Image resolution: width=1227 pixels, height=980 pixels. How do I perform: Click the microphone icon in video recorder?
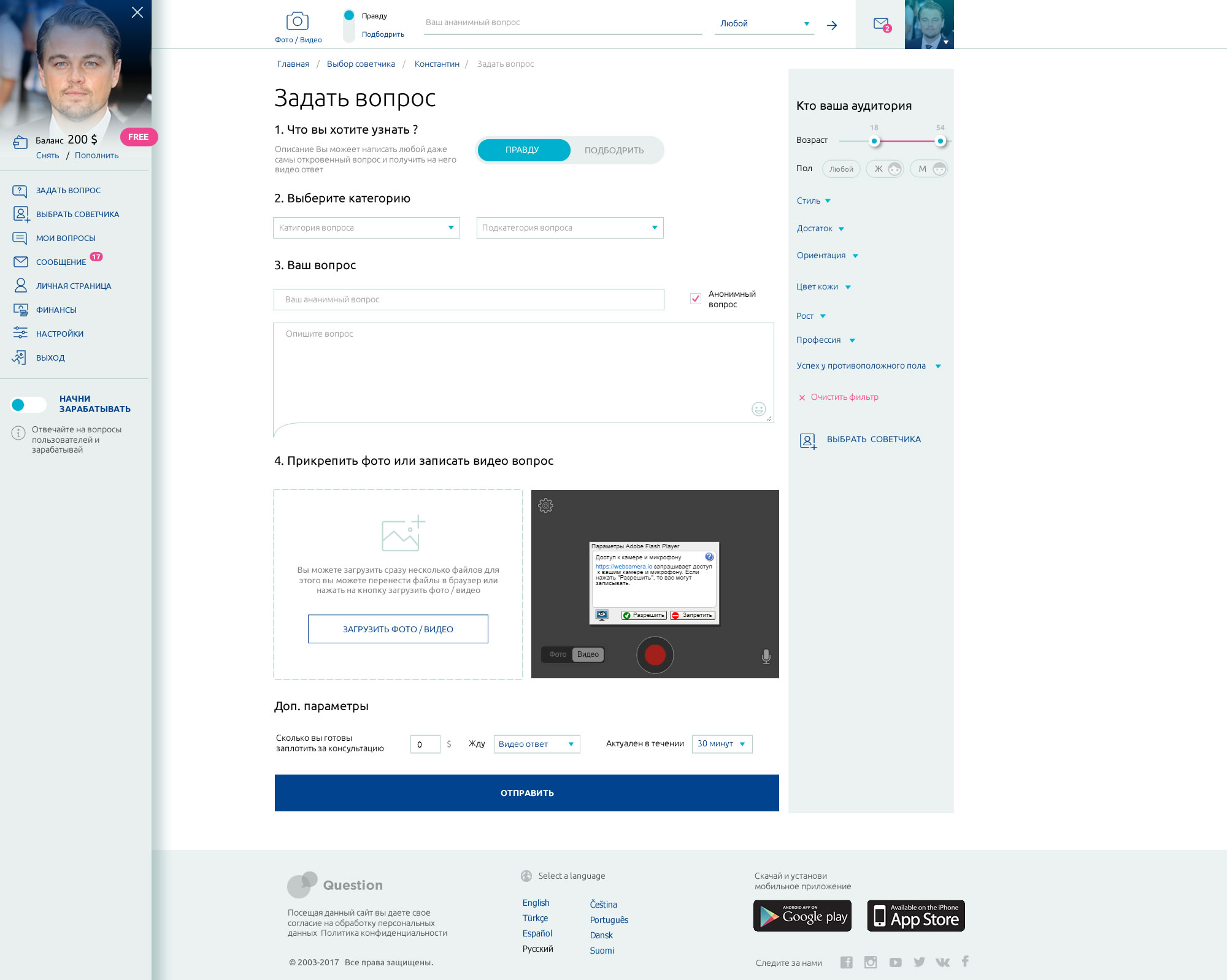click(766, 656)
